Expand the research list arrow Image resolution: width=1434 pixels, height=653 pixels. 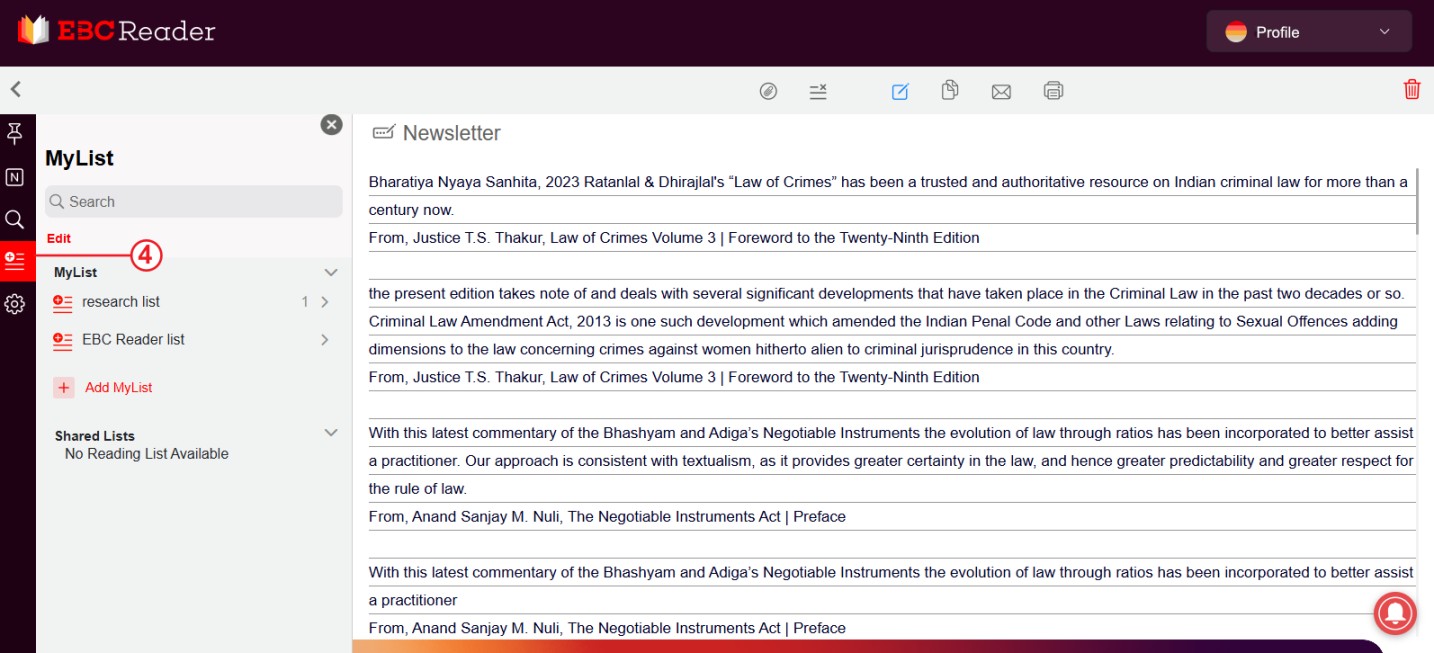pos(324,302)
